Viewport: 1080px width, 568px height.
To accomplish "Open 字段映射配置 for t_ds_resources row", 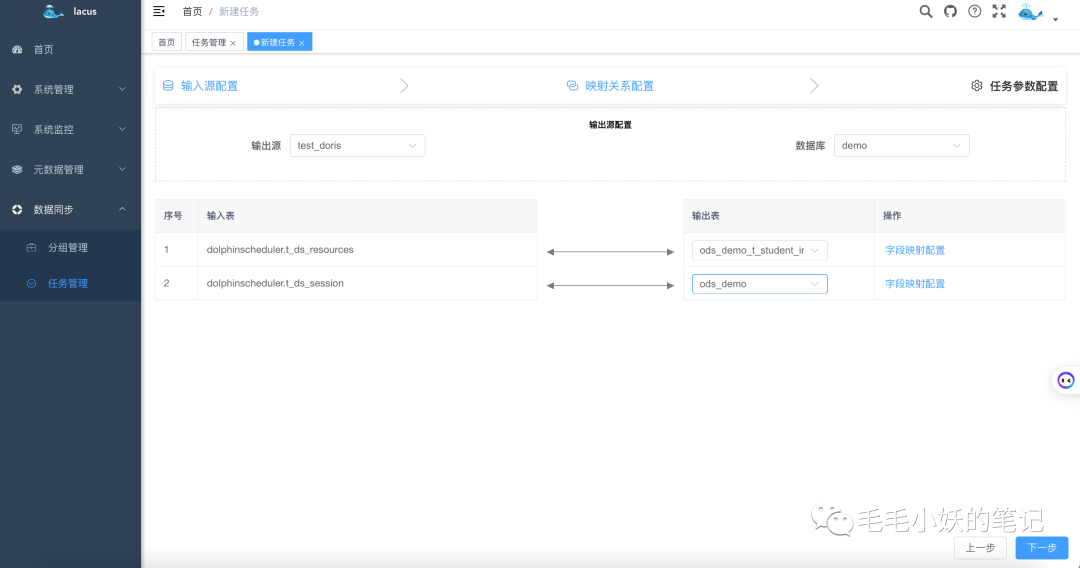I will [915, 250].
